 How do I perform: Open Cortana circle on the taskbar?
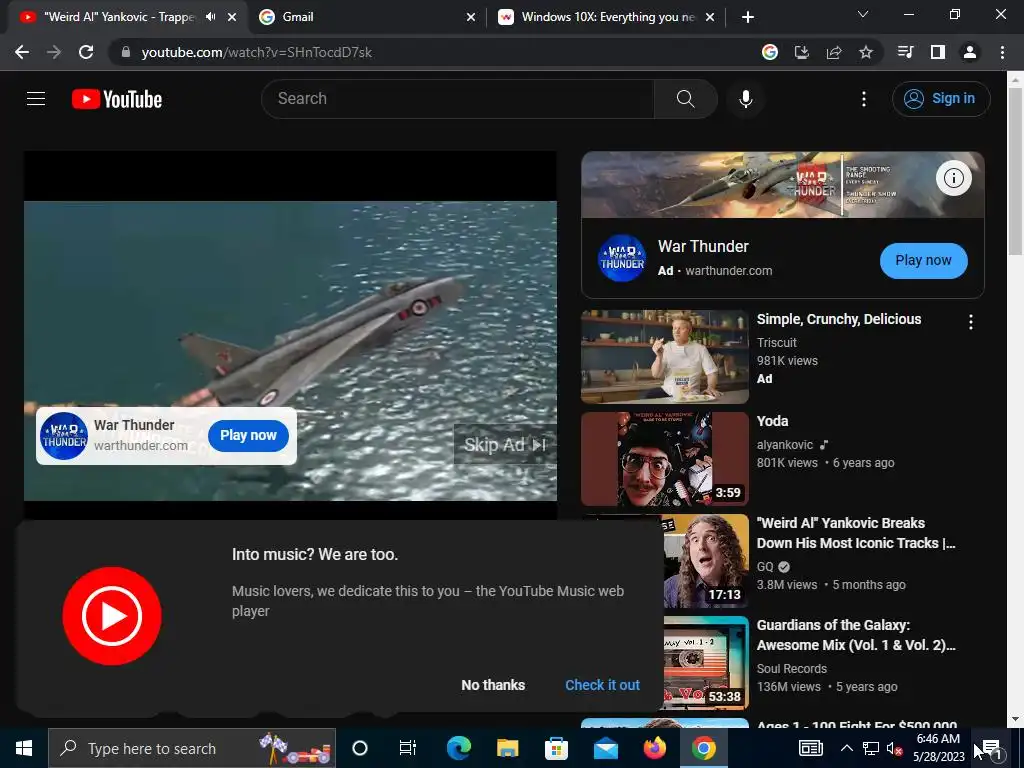(x=360, y=748)
